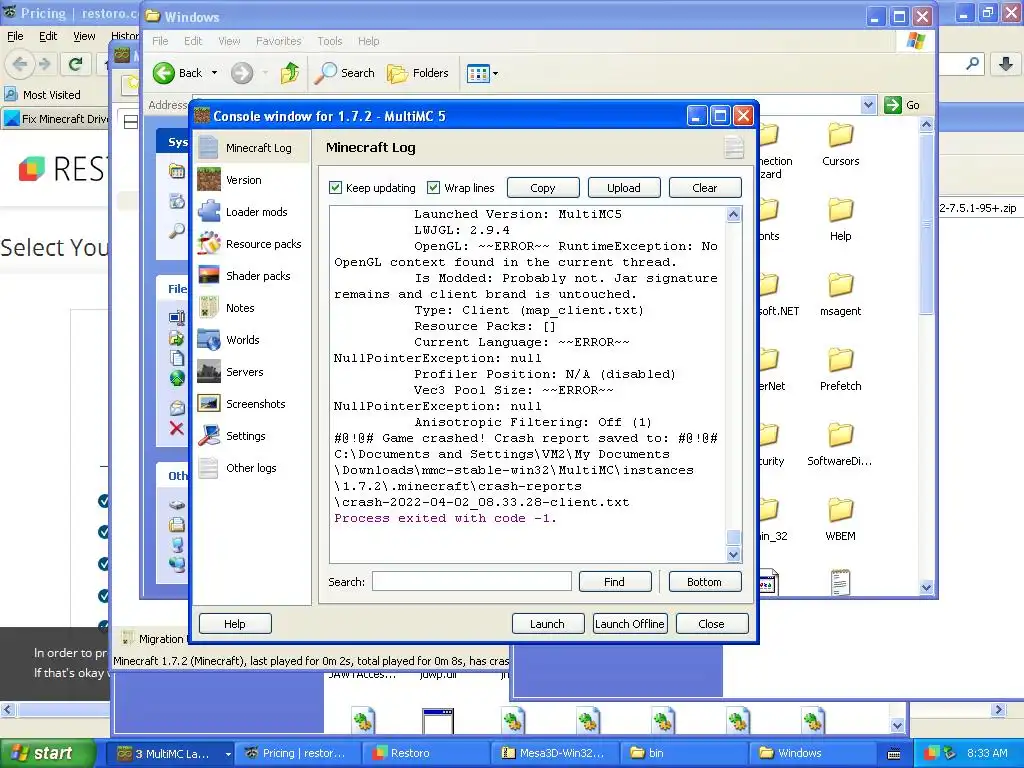Open browser Edit menu
The image size is (1024, 768).
point(48,36)
